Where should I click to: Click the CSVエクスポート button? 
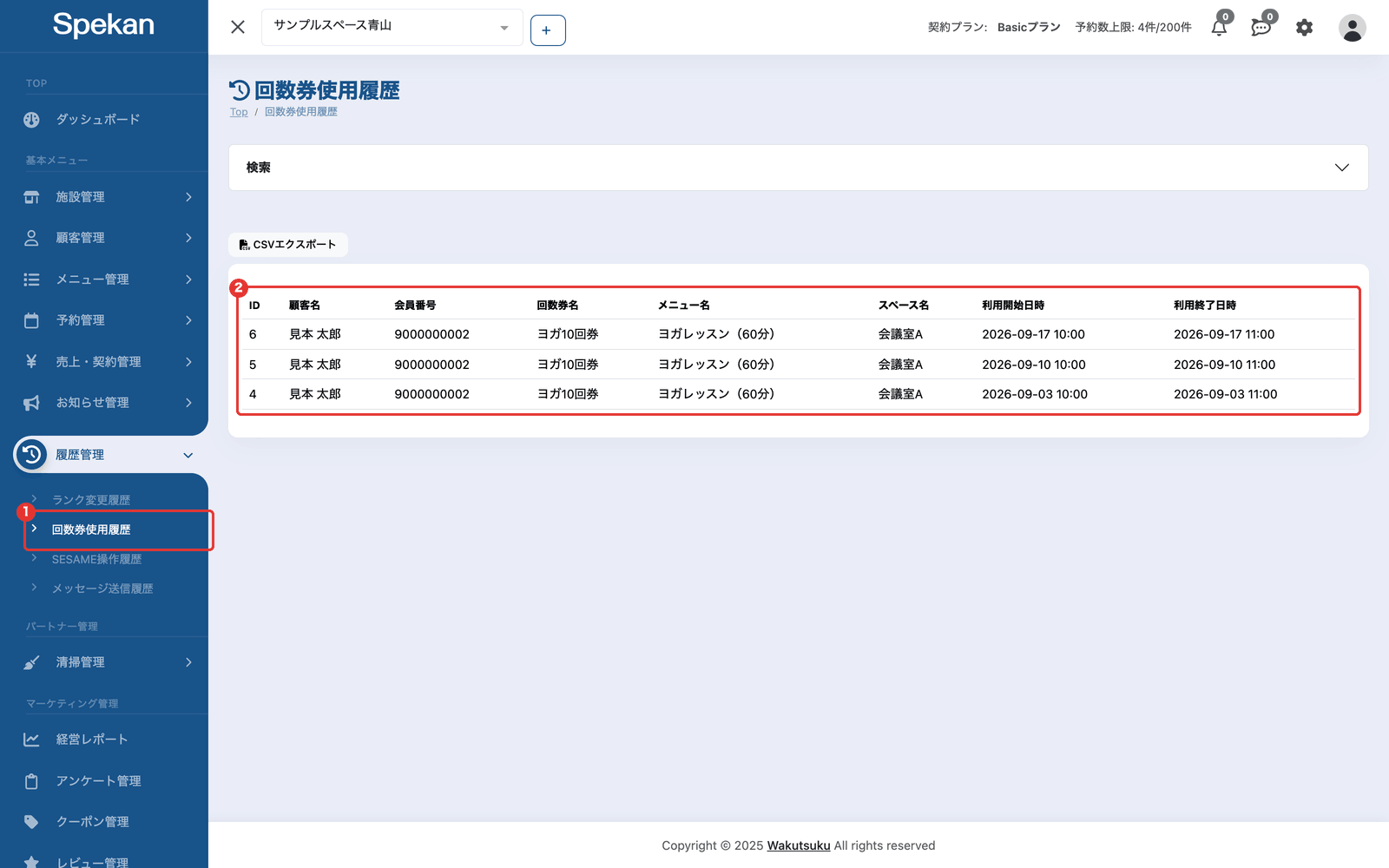coord(288,245)
